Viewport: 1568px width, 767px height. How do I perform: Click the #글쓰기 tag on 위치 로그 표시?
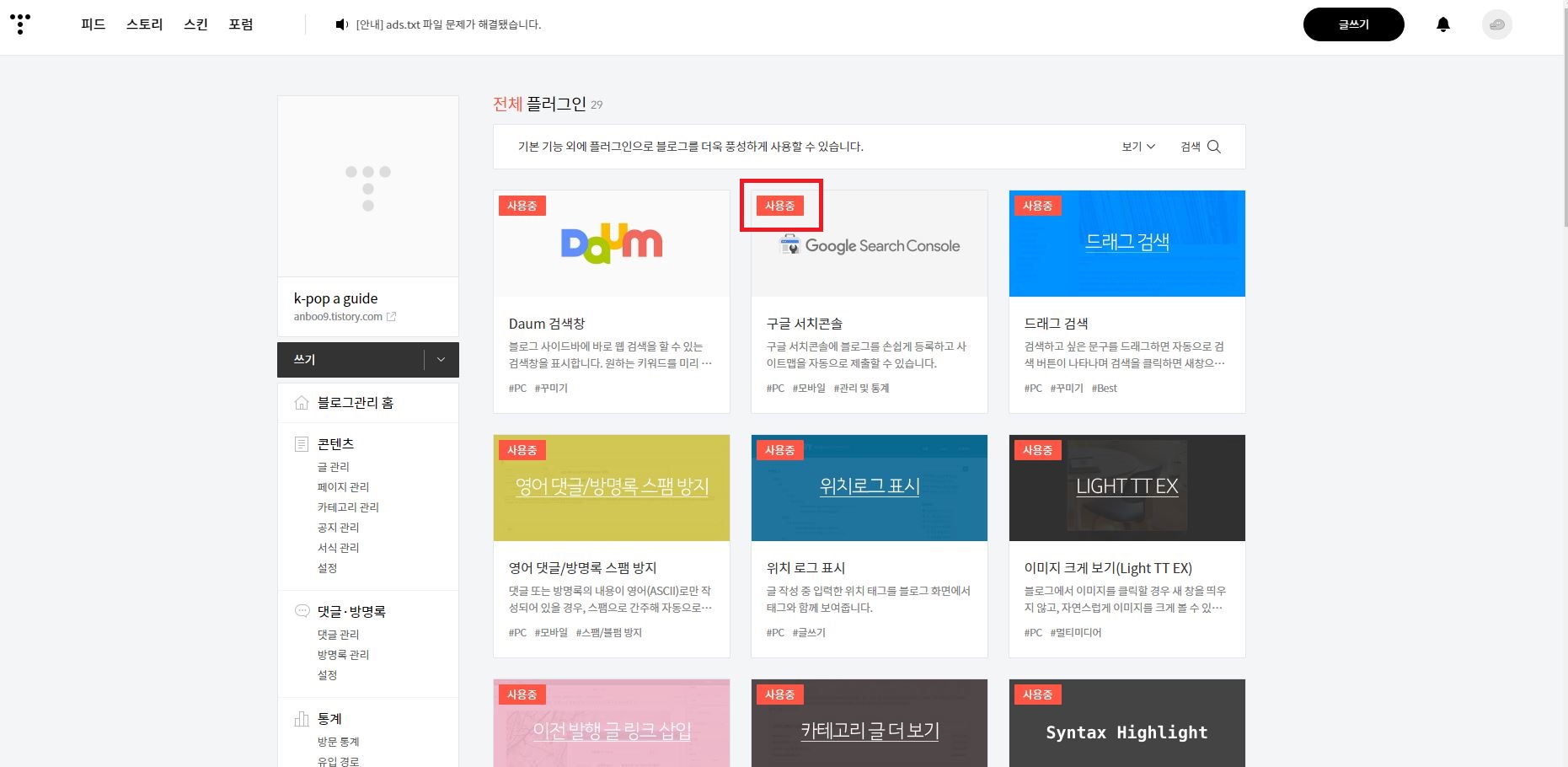coord(809,633)
